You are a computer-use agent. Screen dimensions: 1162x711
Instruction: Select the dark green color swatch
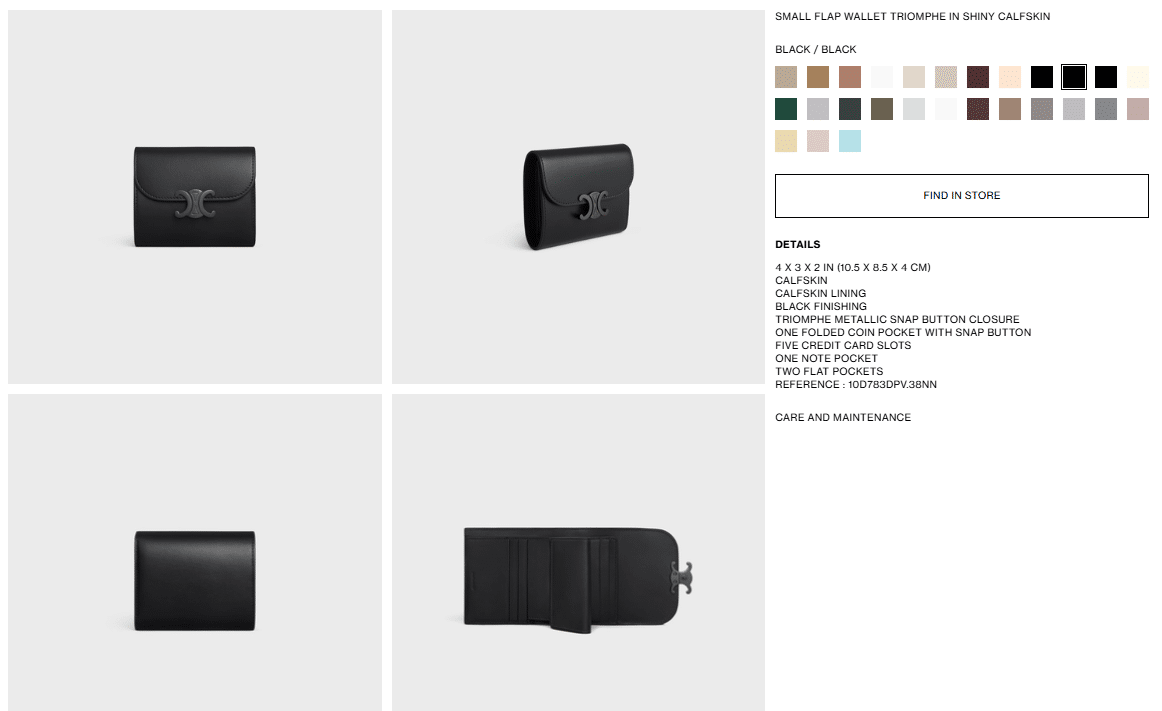point(786,109)
